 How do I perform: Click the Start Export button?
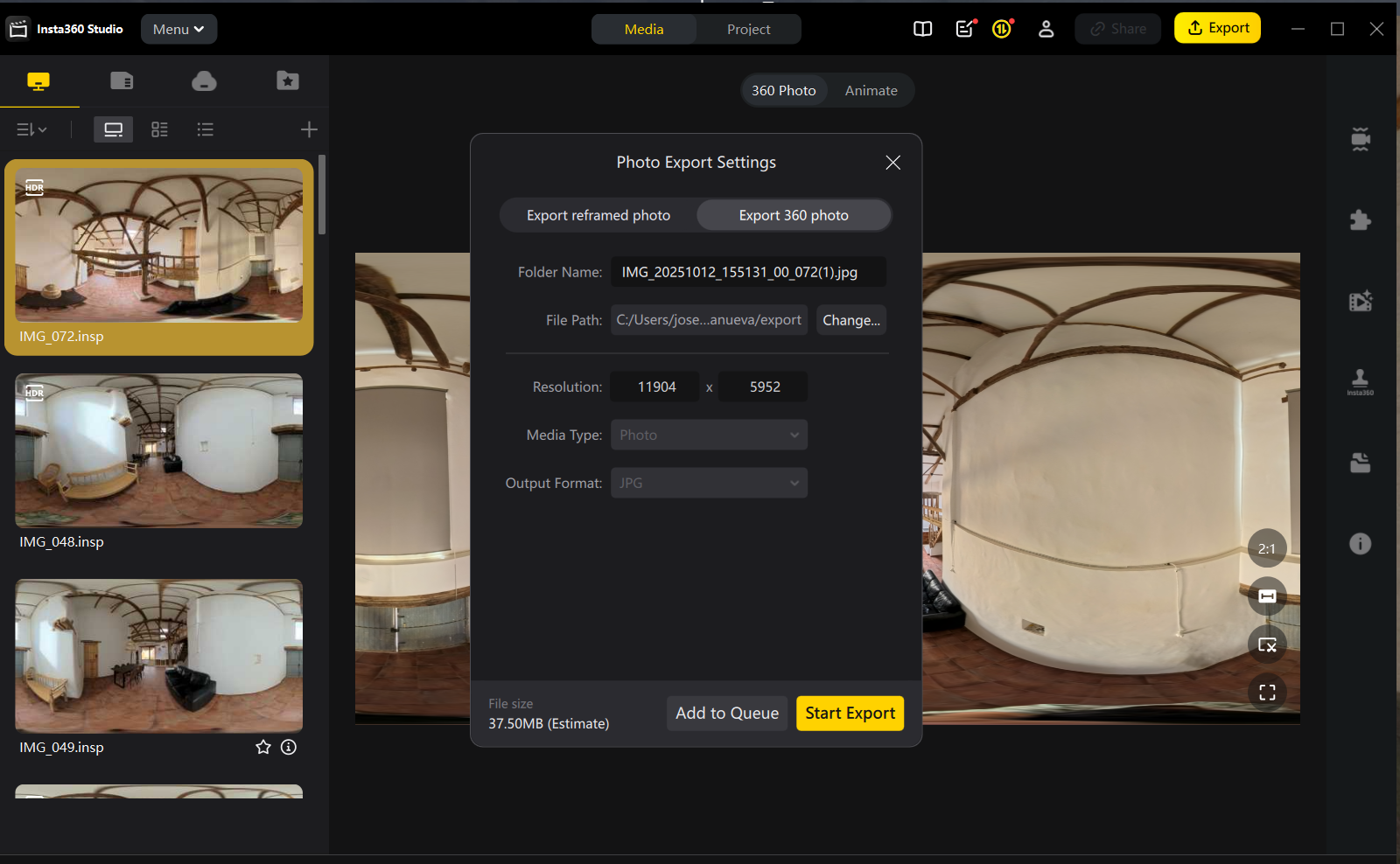pyautogui.click(x=850, y=713)
